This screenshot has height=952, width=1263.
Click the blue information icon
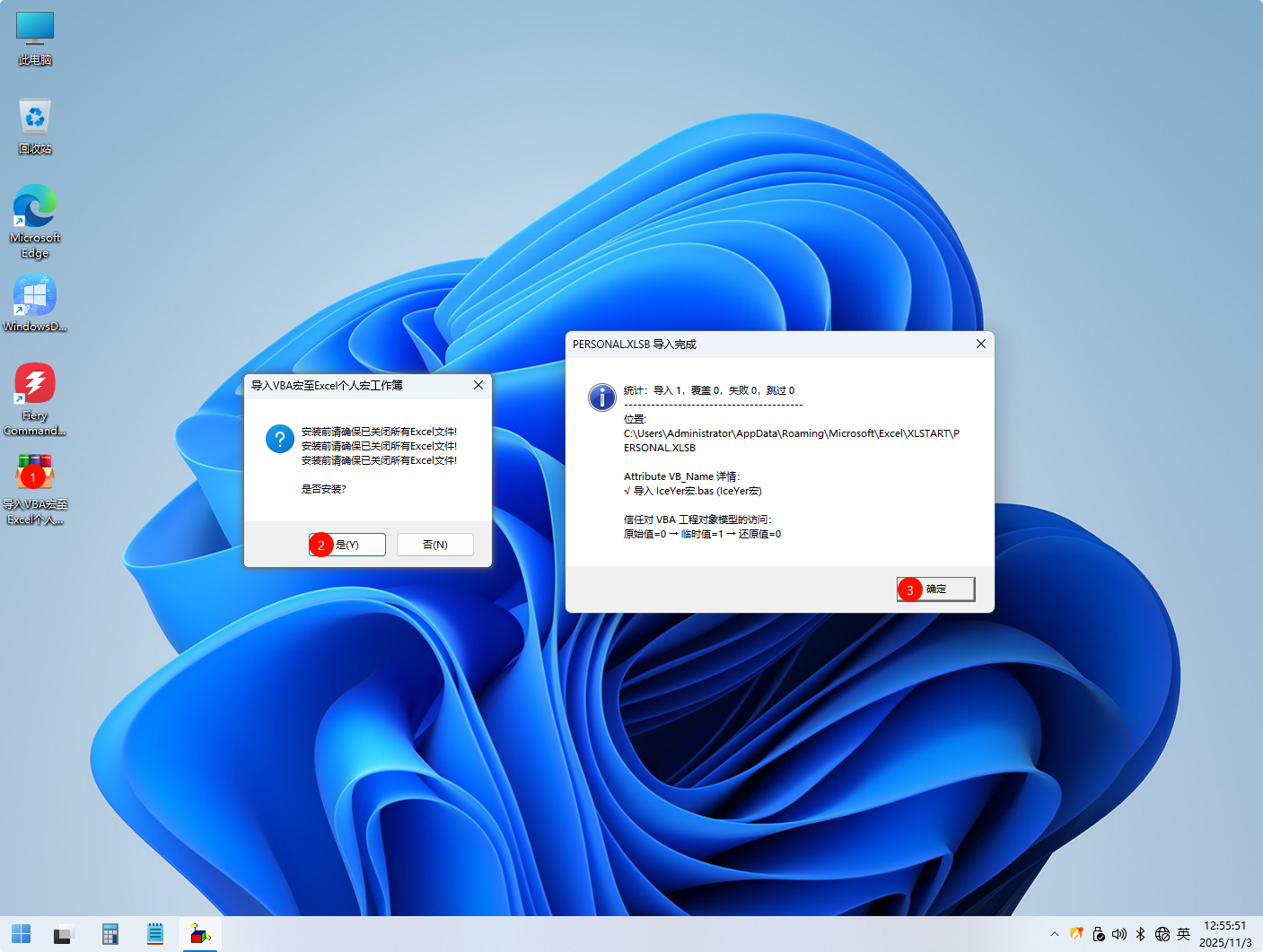pyautogui.click(x=601, y=397)
